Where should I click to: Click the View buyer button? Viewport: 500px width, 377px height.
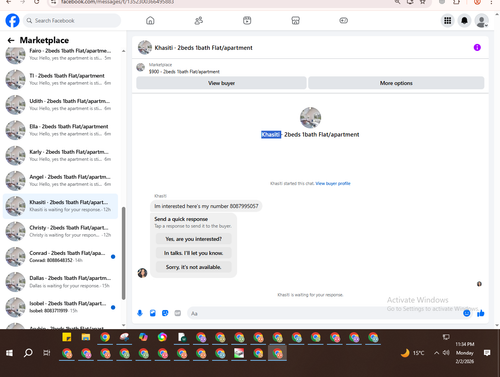221,83
